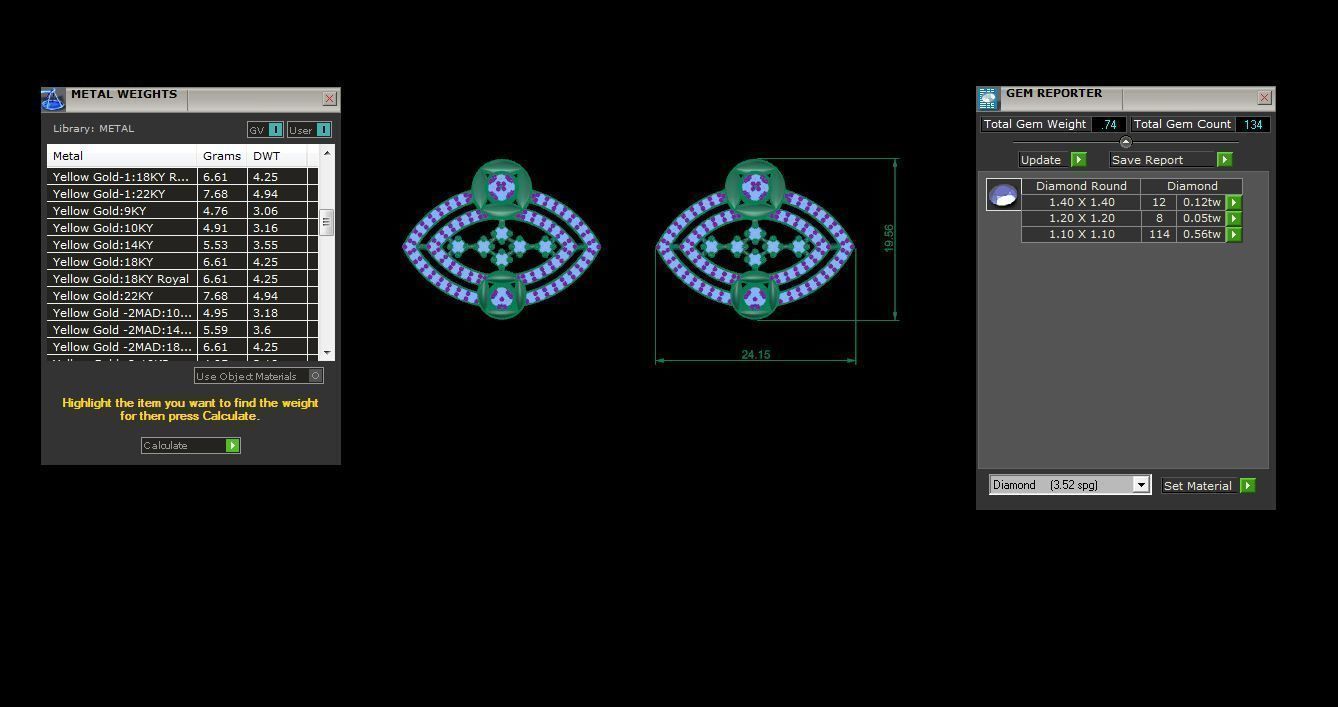The image size is (1338, 707).
Task: Click the Metal column header
Action: point(122,156)
